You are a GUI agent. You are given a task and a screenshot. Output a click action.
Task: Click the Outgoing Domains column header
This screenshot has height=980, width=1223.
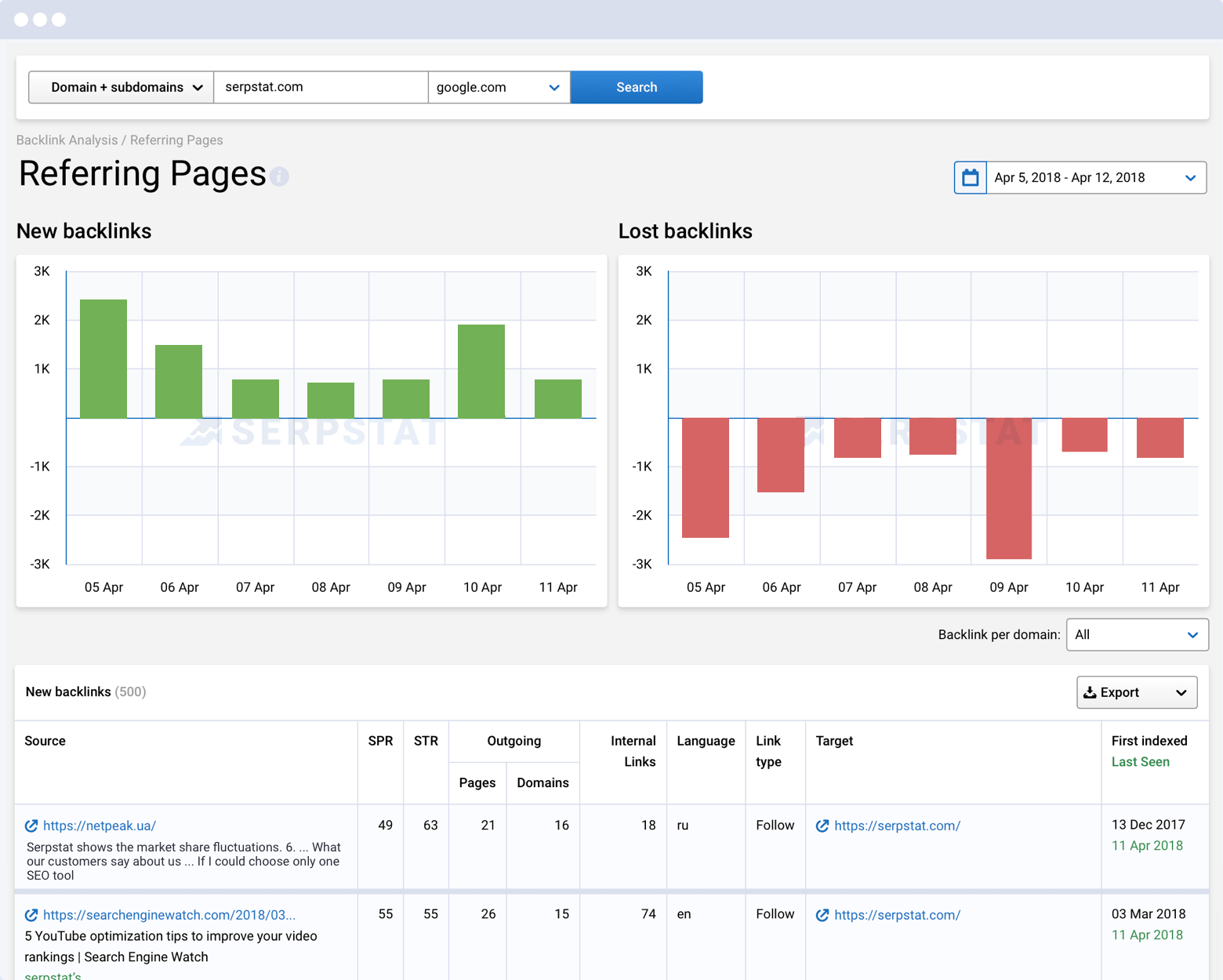point(543,782)
